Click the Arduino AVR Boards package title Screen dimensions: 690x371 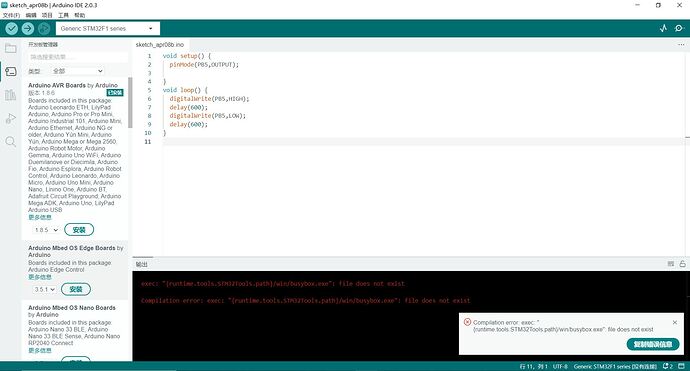click(x=73, y=85)
